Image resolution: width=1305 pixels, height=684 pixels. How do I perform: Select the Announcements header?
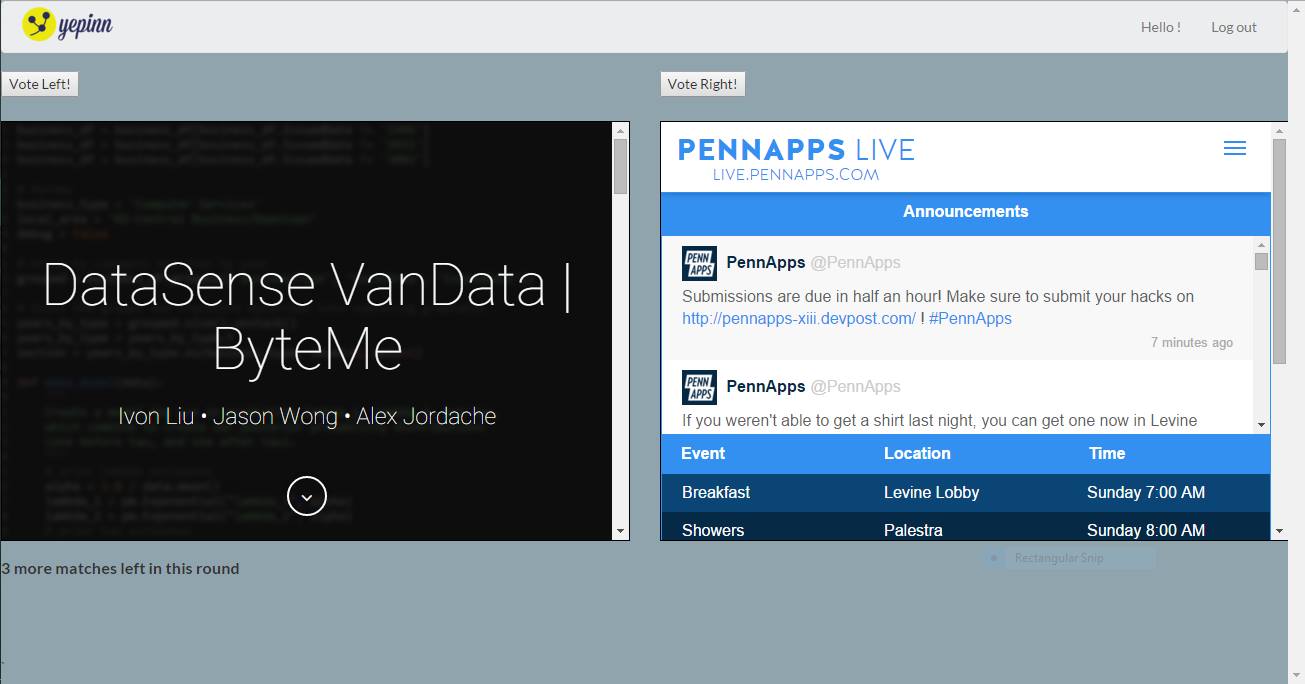point(966,211)
